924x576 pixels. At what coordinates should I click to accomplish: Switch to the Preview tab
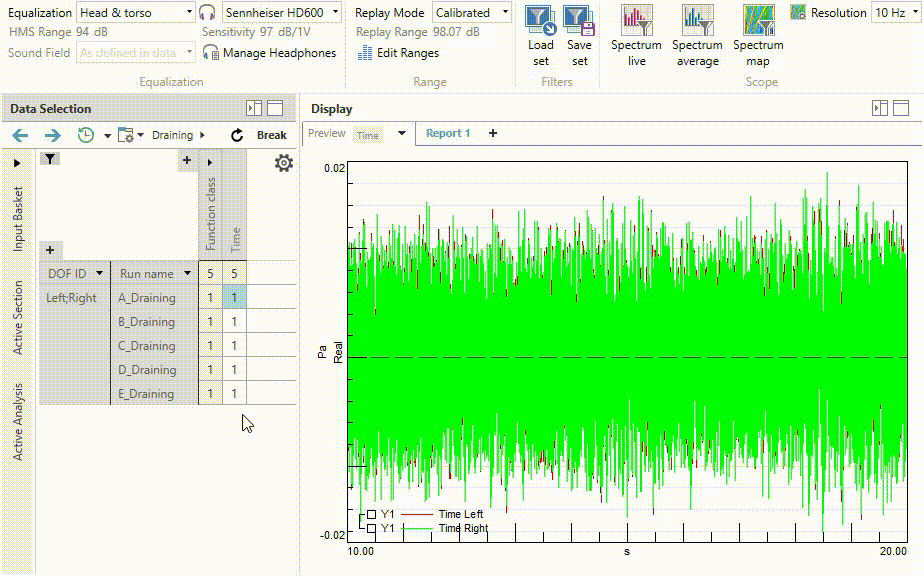coord(326,133)
